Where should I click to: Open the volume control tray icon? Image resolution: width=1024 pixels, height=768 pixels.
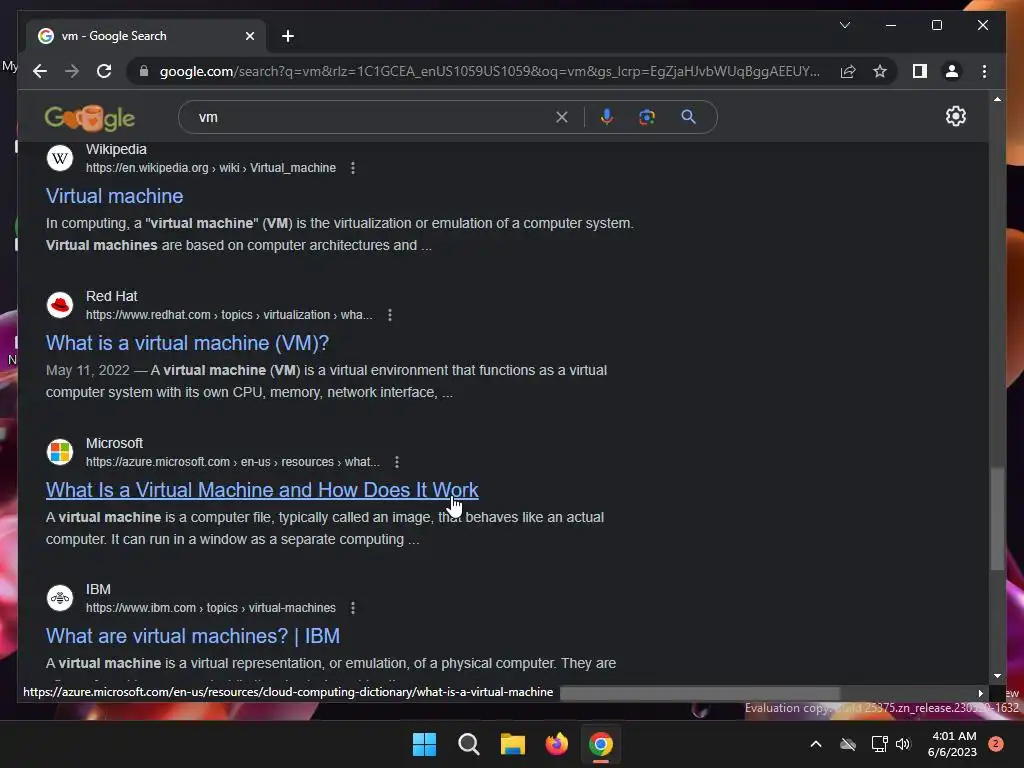click(903, 744)
